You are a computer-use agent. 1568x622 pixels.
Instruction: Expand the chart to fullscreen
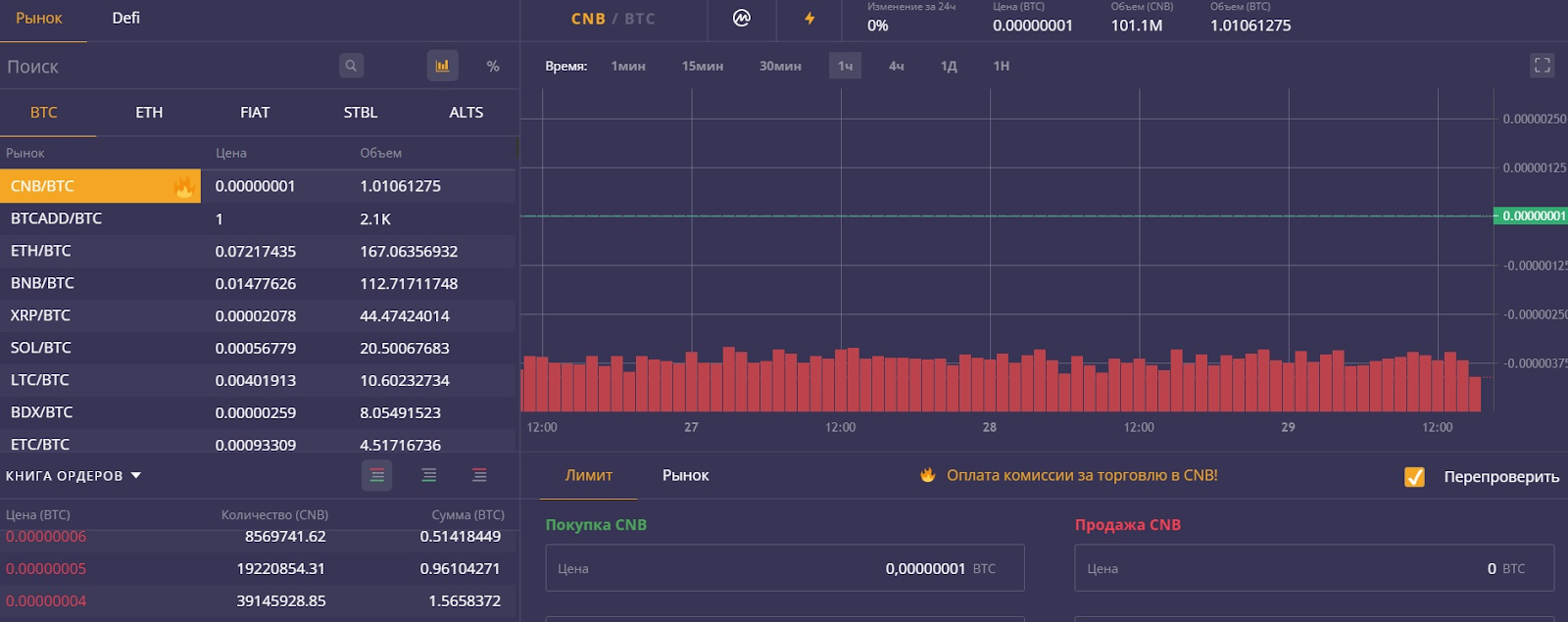tap(1542, 66)
